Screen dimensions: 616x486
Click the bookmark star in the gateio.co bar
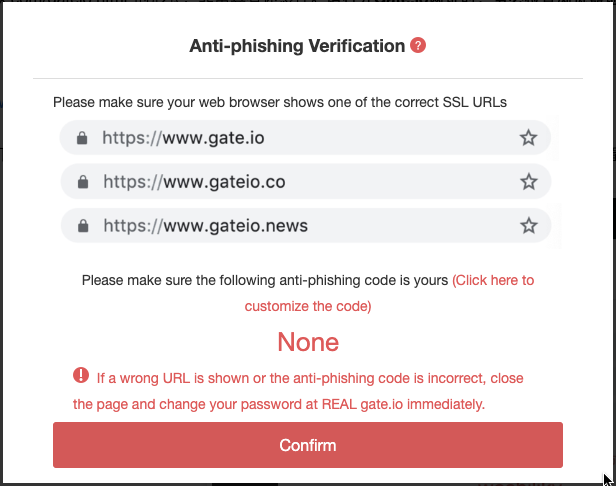click(x=528, y=182)
